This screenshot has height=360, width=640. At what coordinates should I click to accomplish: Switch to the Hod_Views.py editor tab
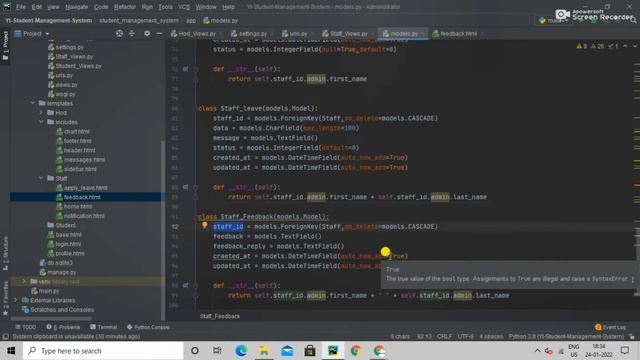pyautogui.click(x=197, y=33)
